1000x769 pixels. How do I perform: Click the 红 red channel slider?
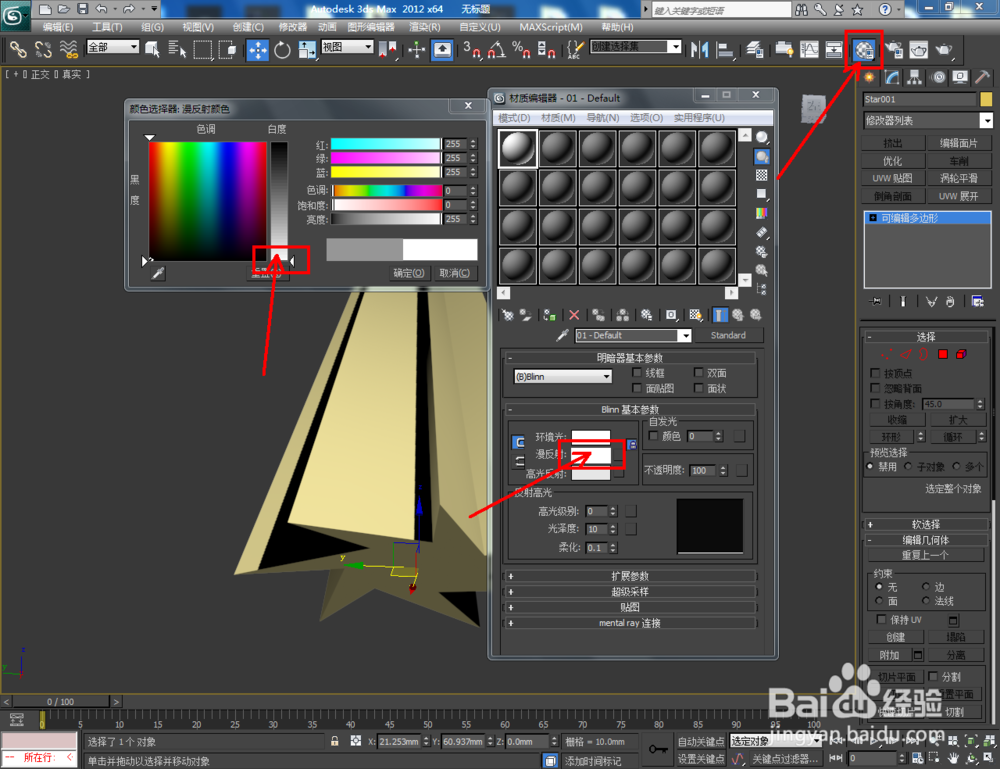[386, 144]
